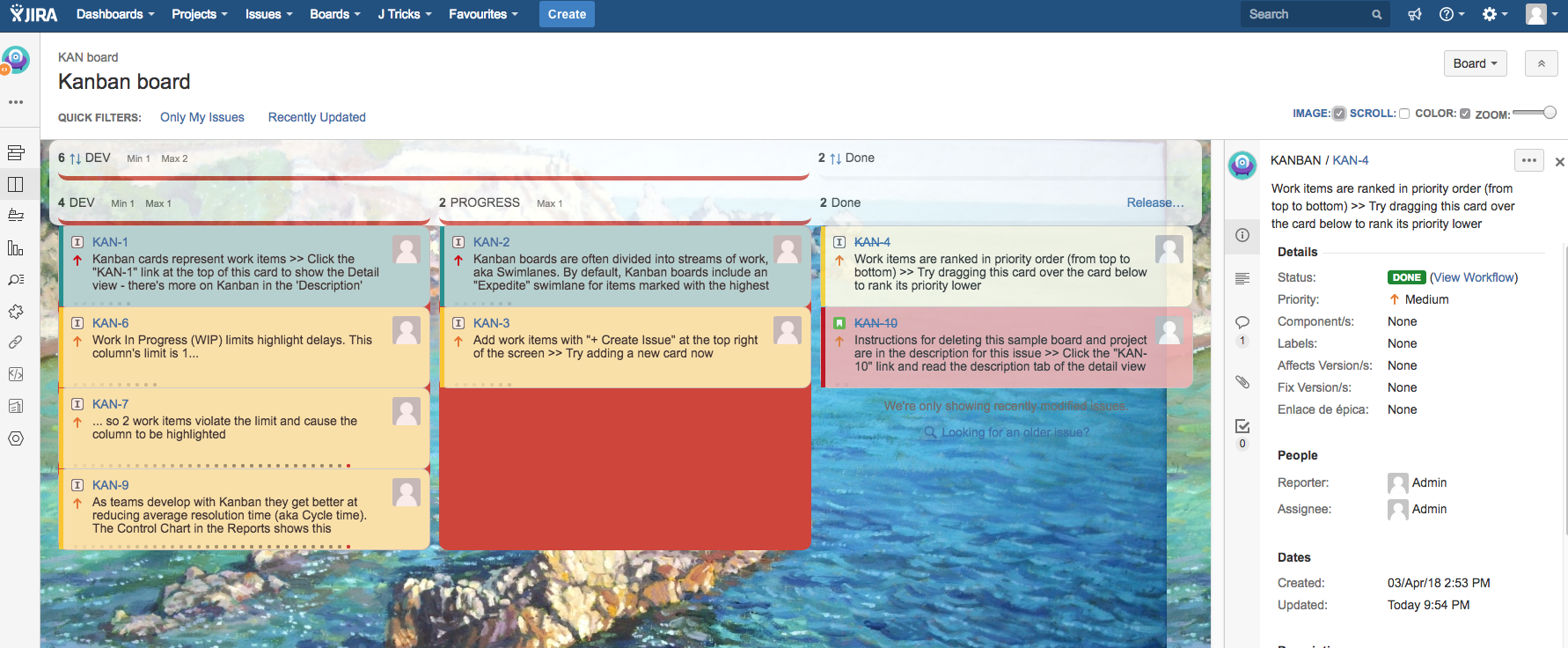Uncheck the IMAGE checkbox
1568x648 pixels.
pos(1339,114)
